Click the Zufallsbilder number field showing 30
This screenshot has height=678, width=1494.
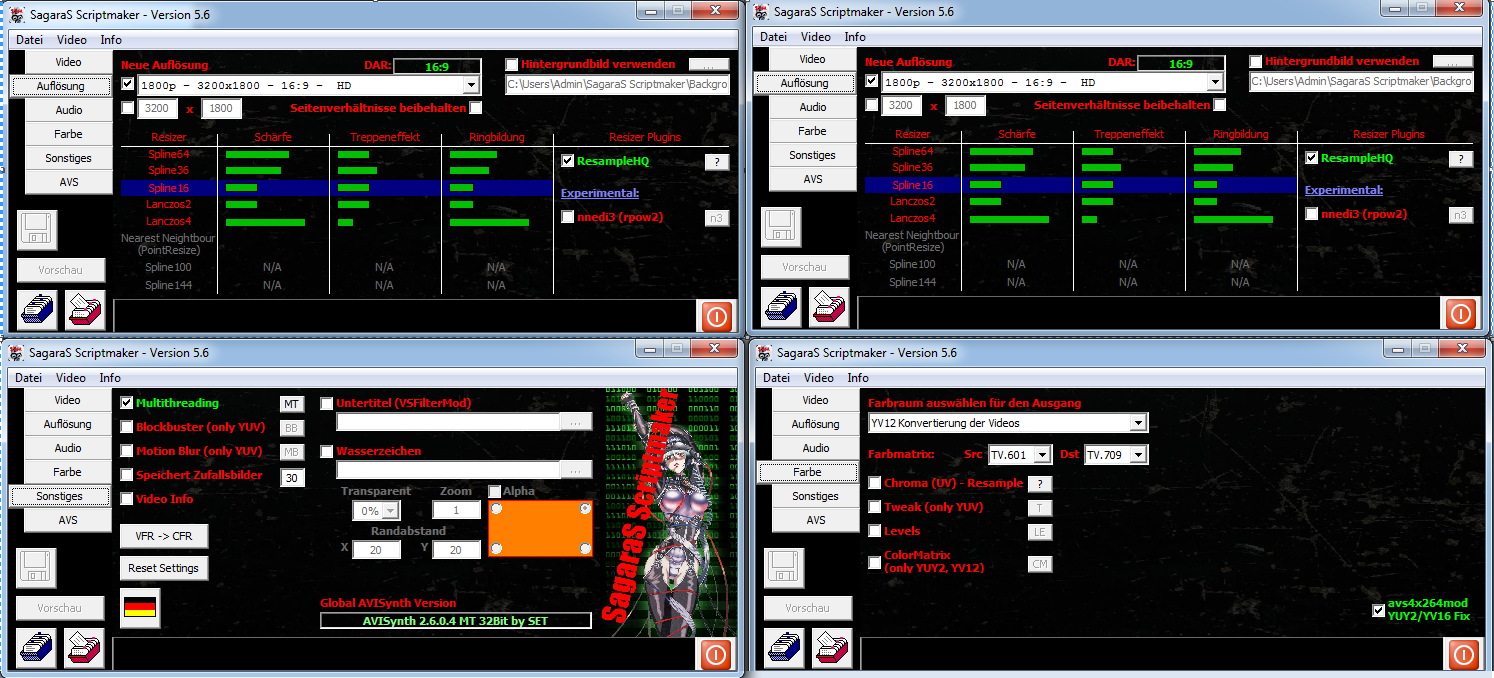[291, 478]
